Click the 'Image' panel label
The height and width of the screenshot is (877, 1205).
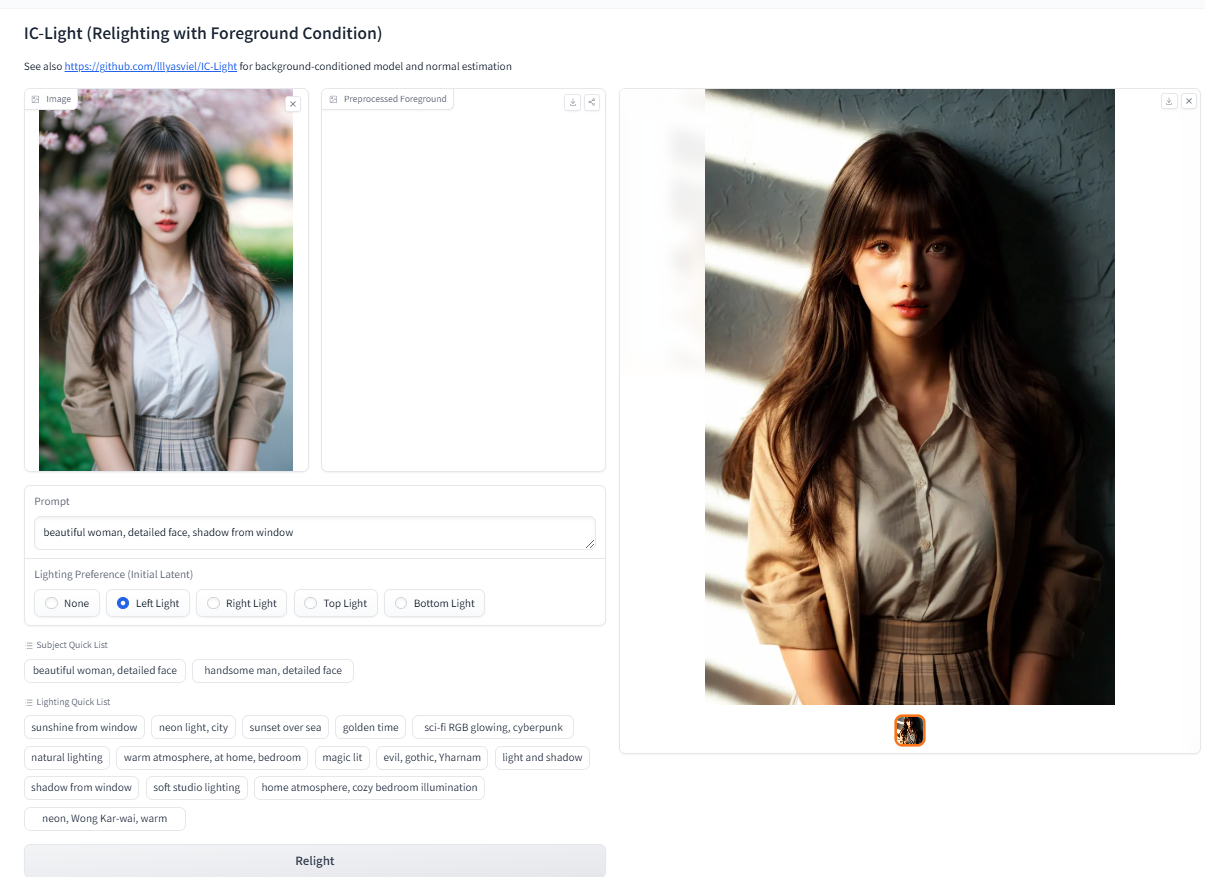(x=51, y=99)
